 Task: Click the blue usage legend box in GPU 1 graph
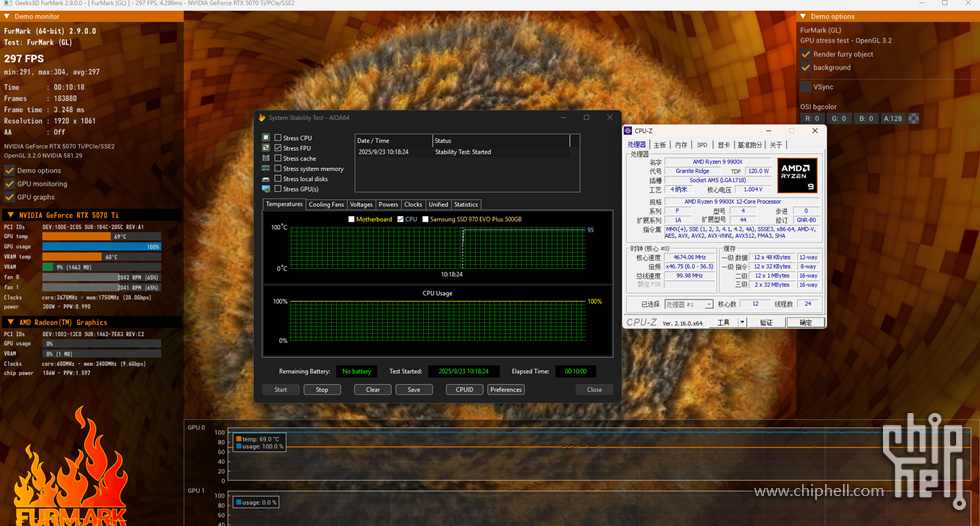[239, 502]
